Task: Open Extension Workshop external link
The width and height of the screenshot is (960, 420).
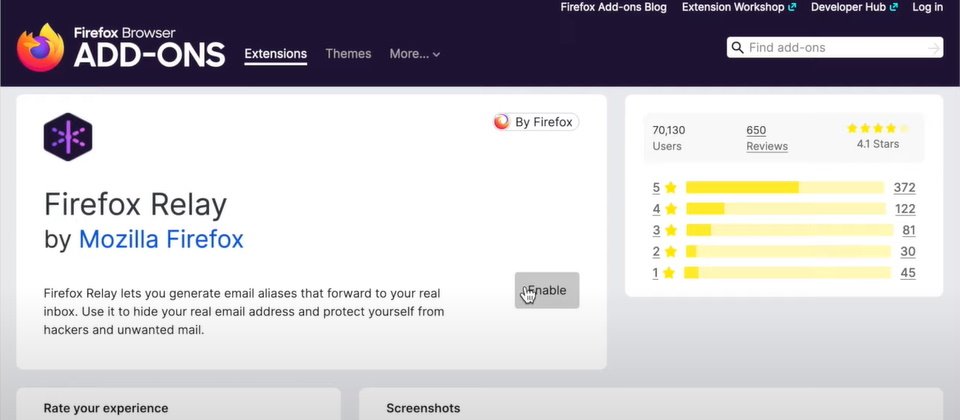Action: [739, 7]
